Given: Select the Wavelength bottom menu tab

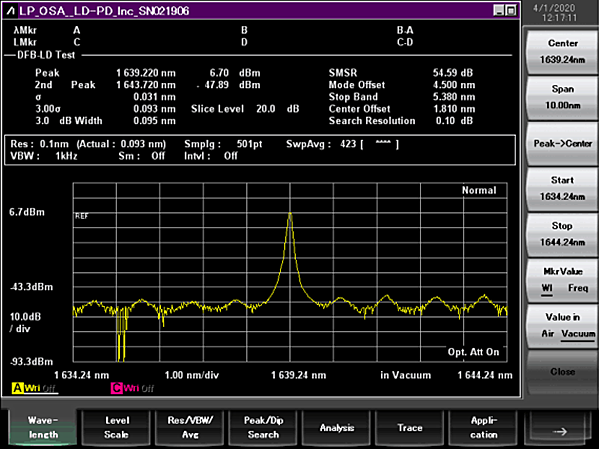Looking at the screenshot, I should [43, 427].
